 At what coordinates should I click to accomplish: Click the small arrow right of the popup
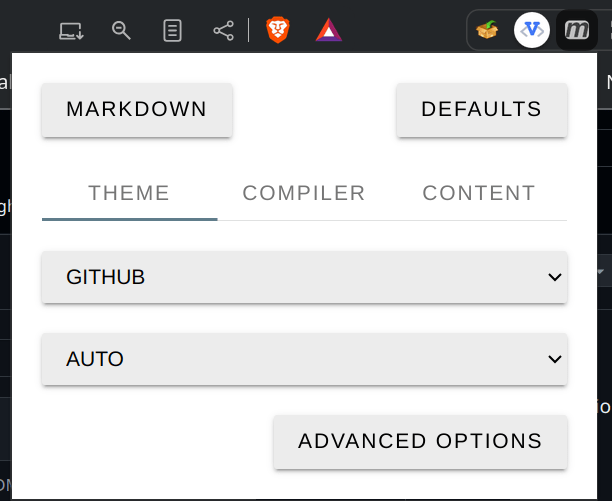click(x=601, y=272)
